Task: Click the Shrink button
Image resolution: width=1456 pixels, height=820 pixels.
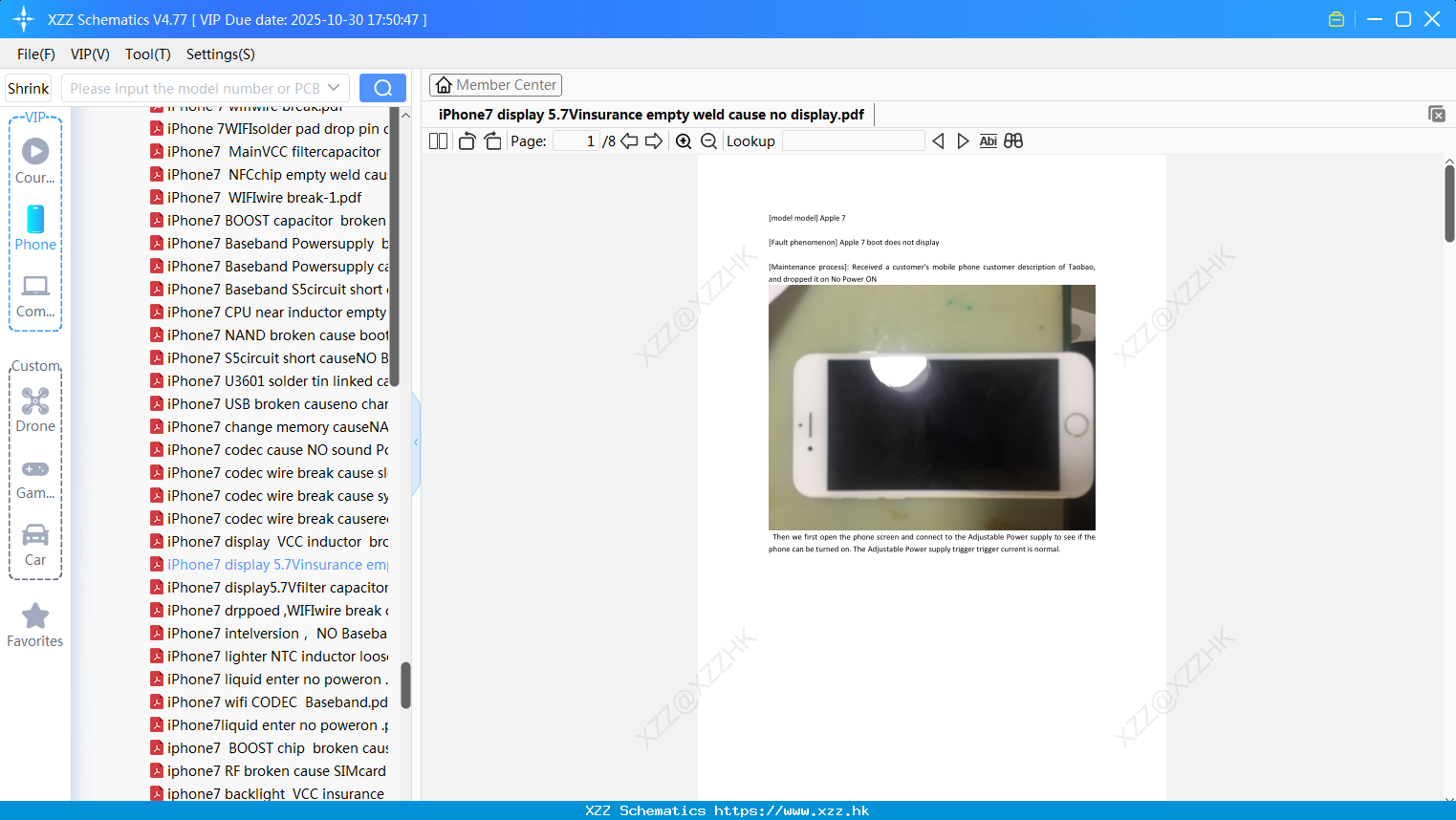Action: click(28, 88)
